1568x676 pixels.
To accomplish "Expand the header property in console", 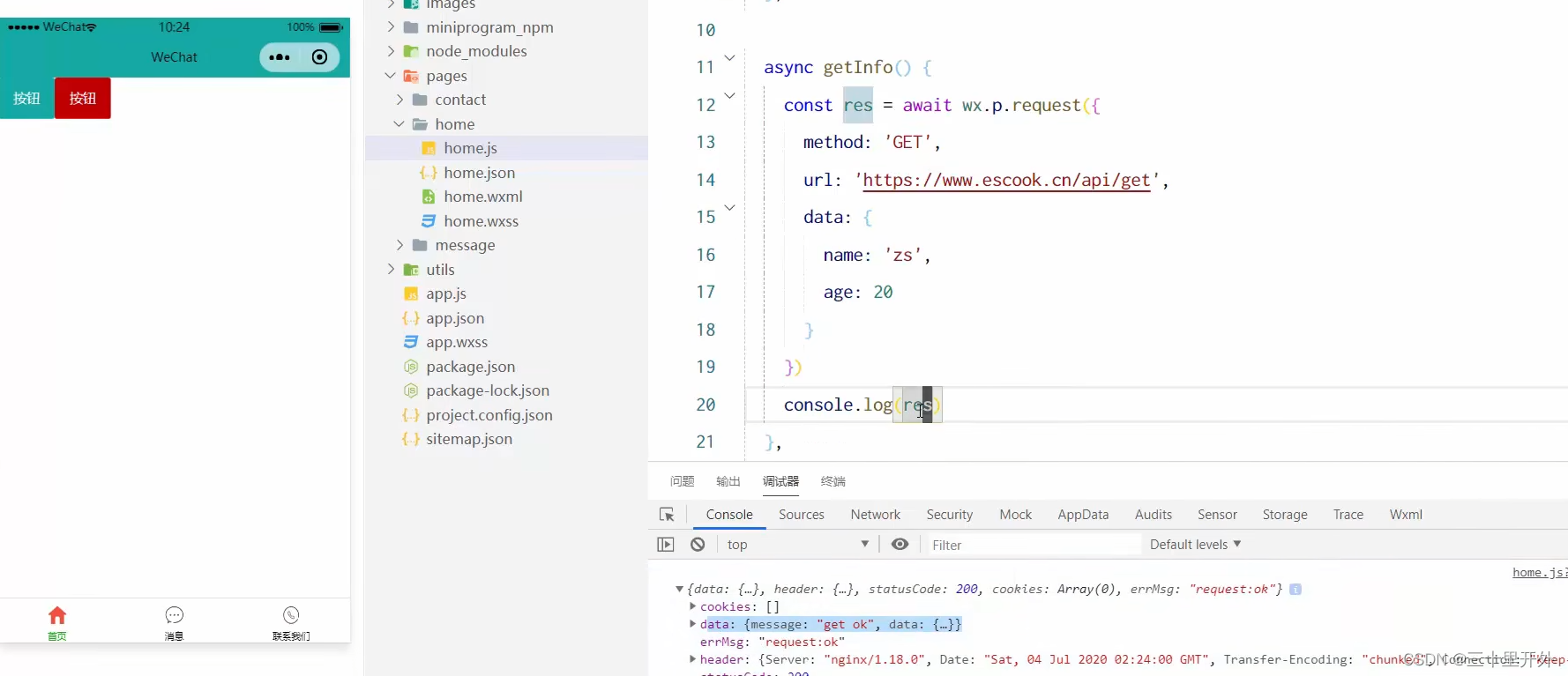I will pyautogui.click(x=692, y=659).
